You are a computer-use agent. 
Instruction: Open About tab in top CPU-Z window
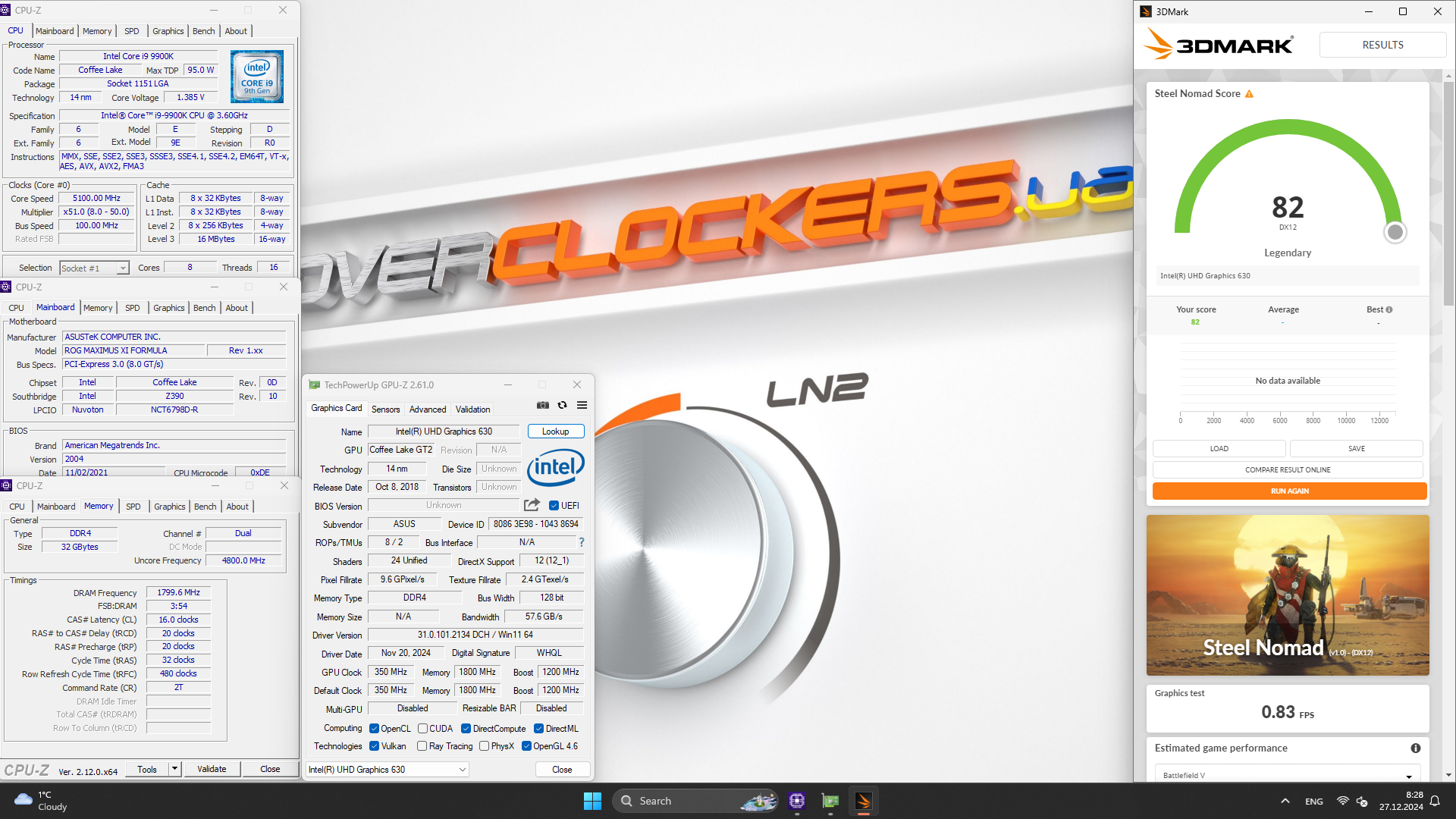(x=236, y=31)
